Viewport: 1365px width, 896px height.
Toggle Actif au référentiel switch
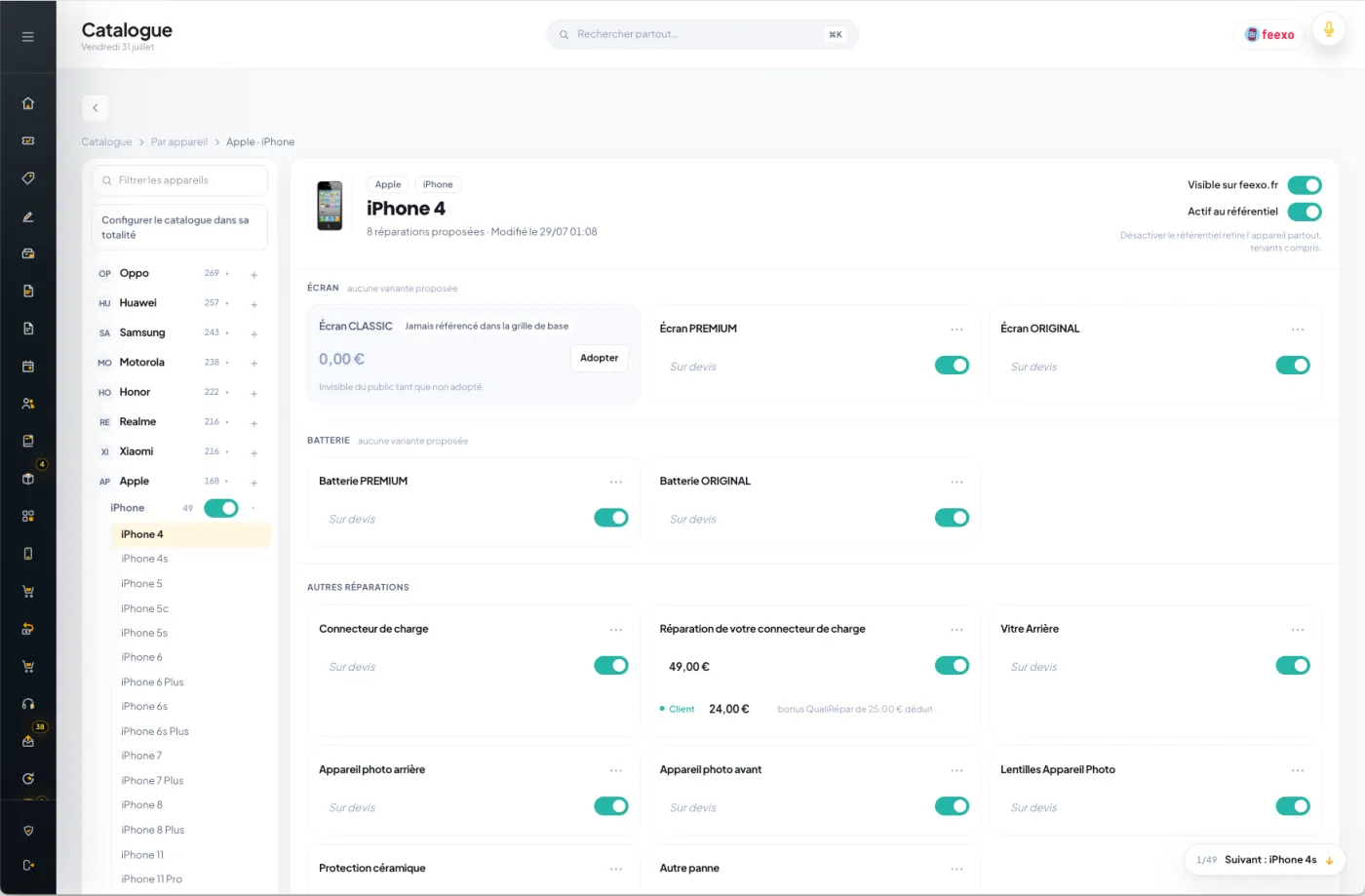click(1305, 212)
